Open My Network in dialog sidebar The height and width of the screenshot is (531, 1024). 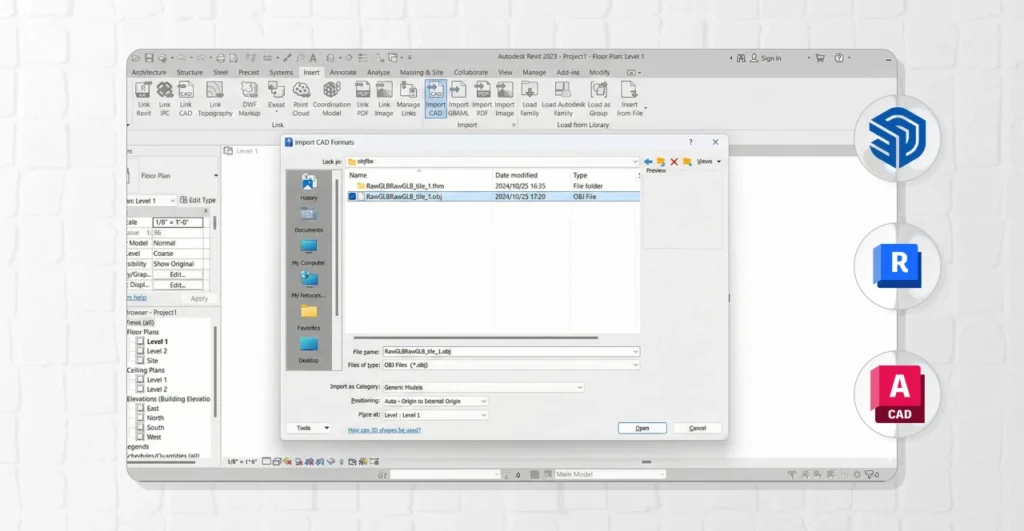pyautogui.click(x=308, y=285)
